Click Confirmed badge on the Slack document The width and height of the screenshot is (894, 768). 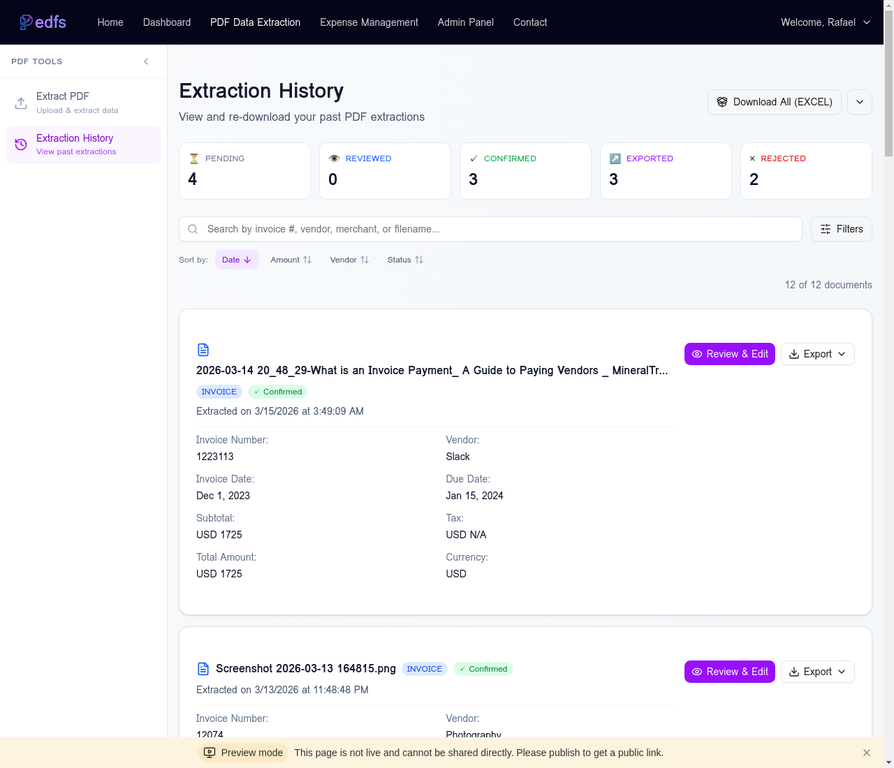point(278,392)
